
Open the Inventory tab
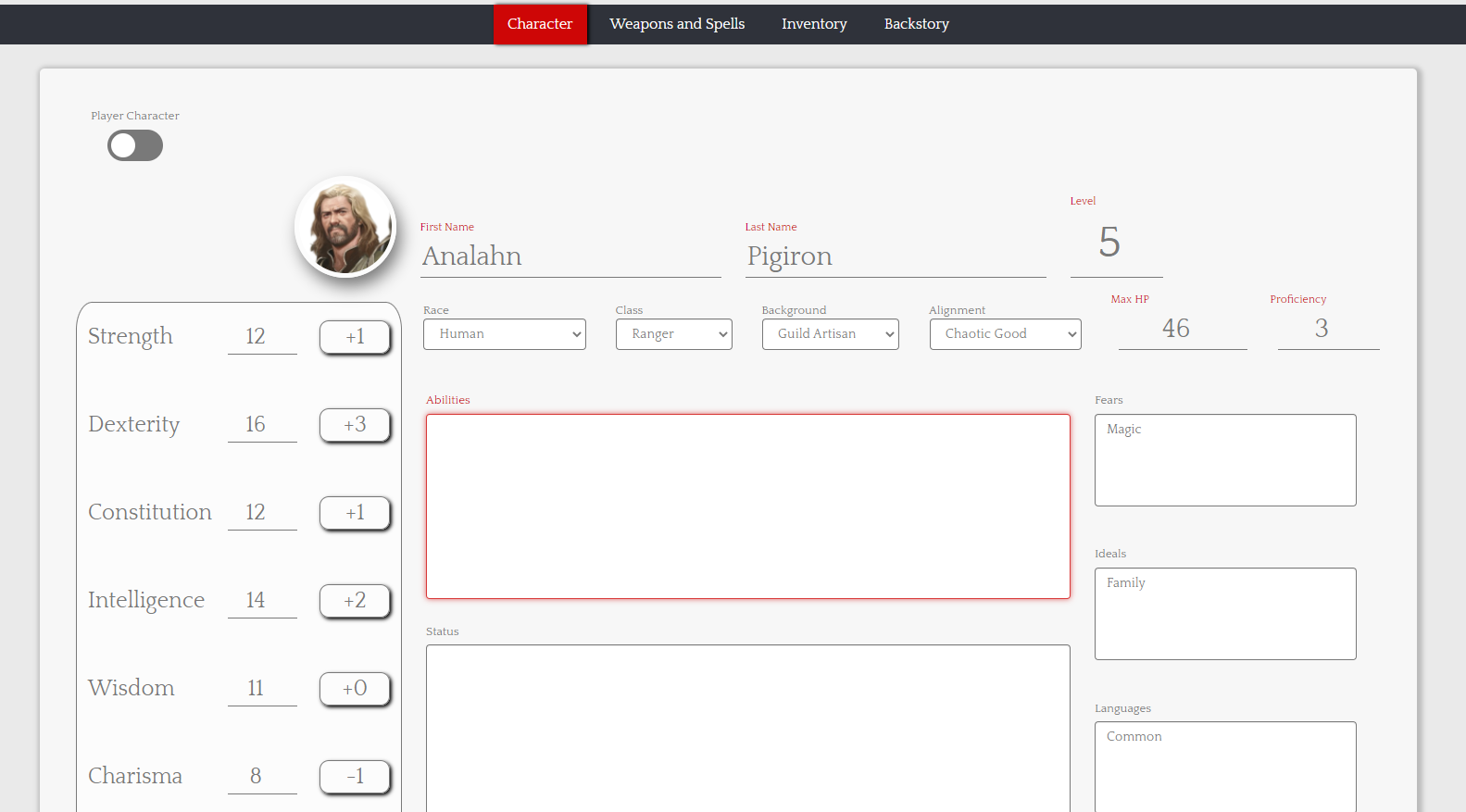(x=814, y=24)
